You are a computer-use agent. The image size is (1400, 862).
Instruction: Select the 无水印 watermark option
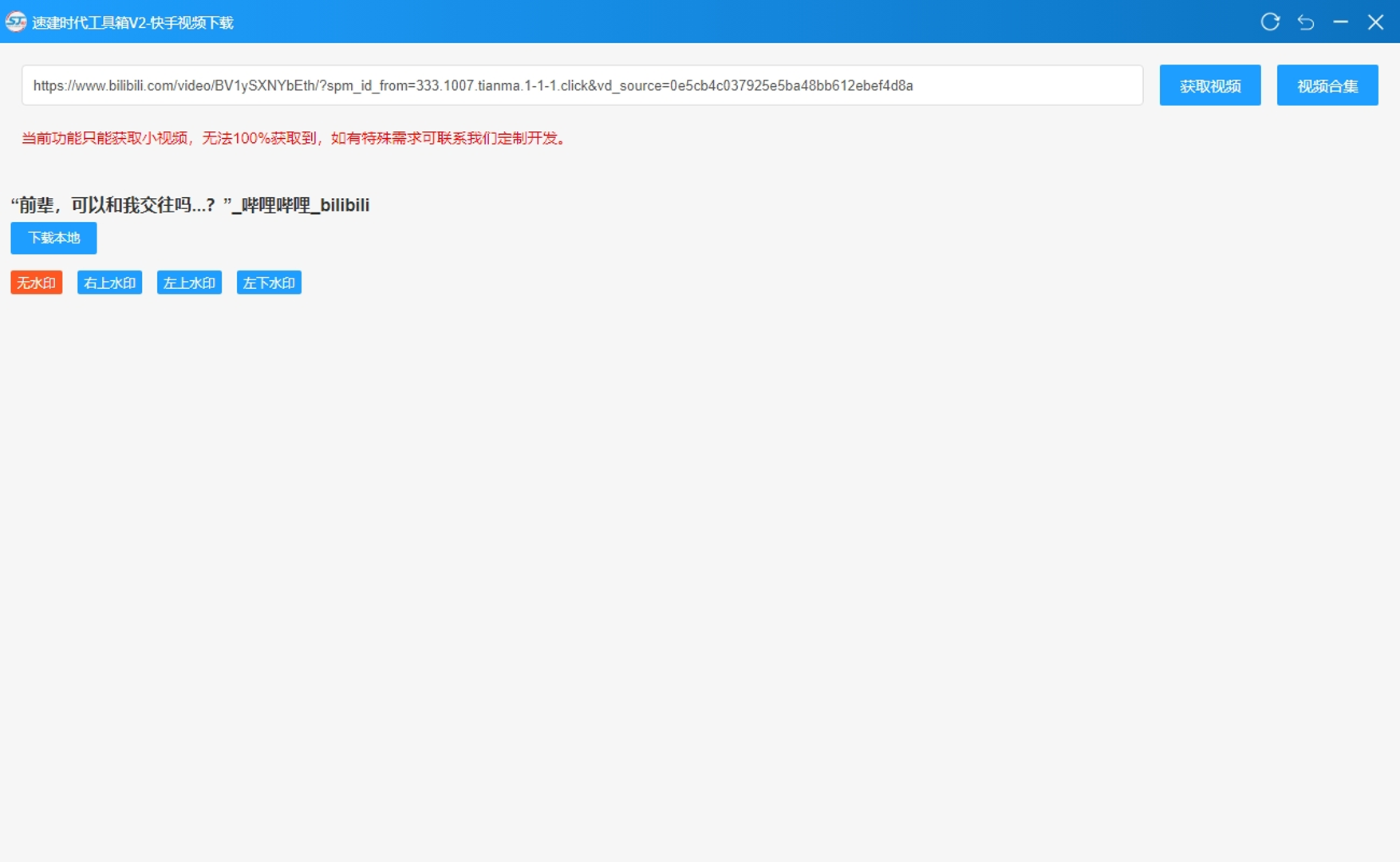[36, 283]
